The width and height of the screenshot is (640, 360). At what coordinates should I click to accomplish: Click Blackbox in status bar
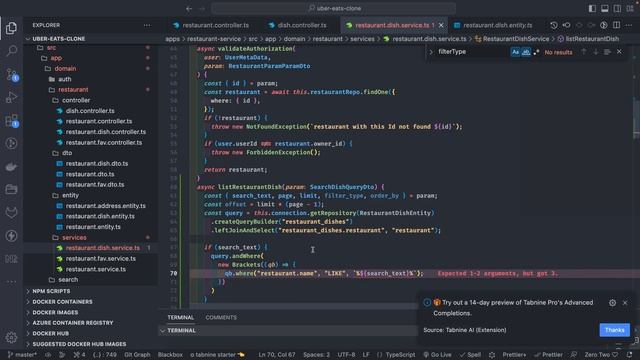tap(170, 355)
